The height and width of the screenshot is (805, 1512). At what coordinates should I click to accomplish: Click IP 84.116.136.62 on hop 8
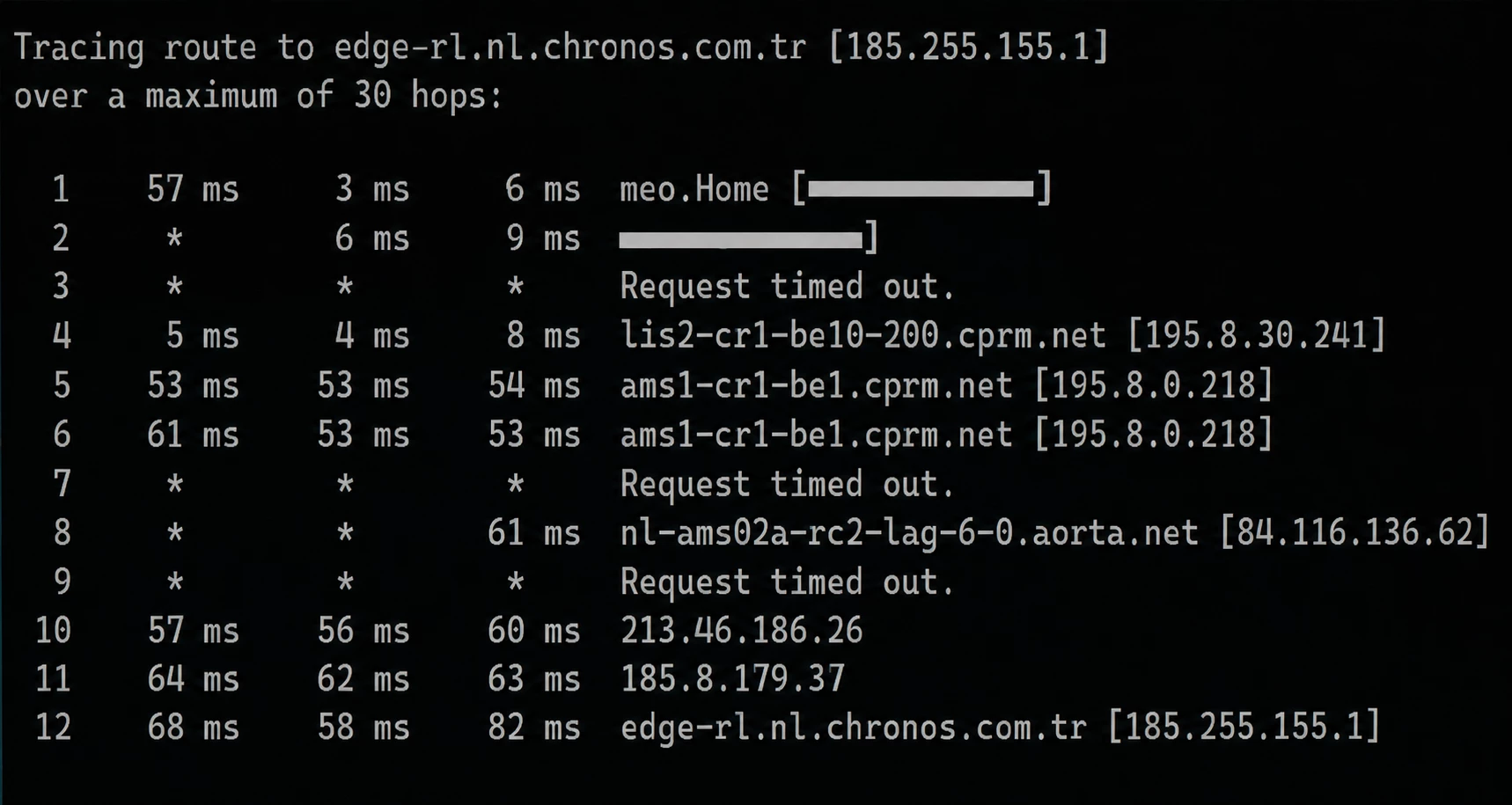1354,532
